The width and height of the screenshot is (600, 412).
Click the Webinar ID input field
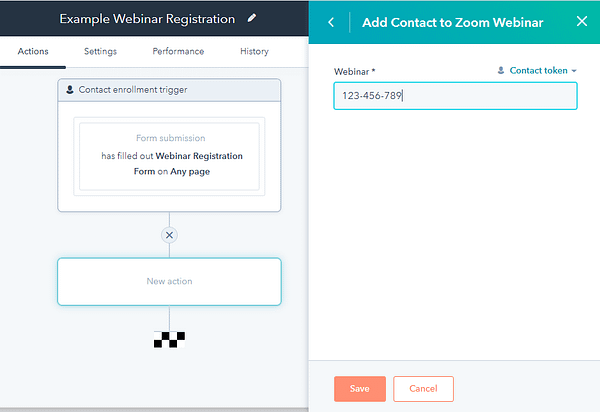(x=455, y=96)
